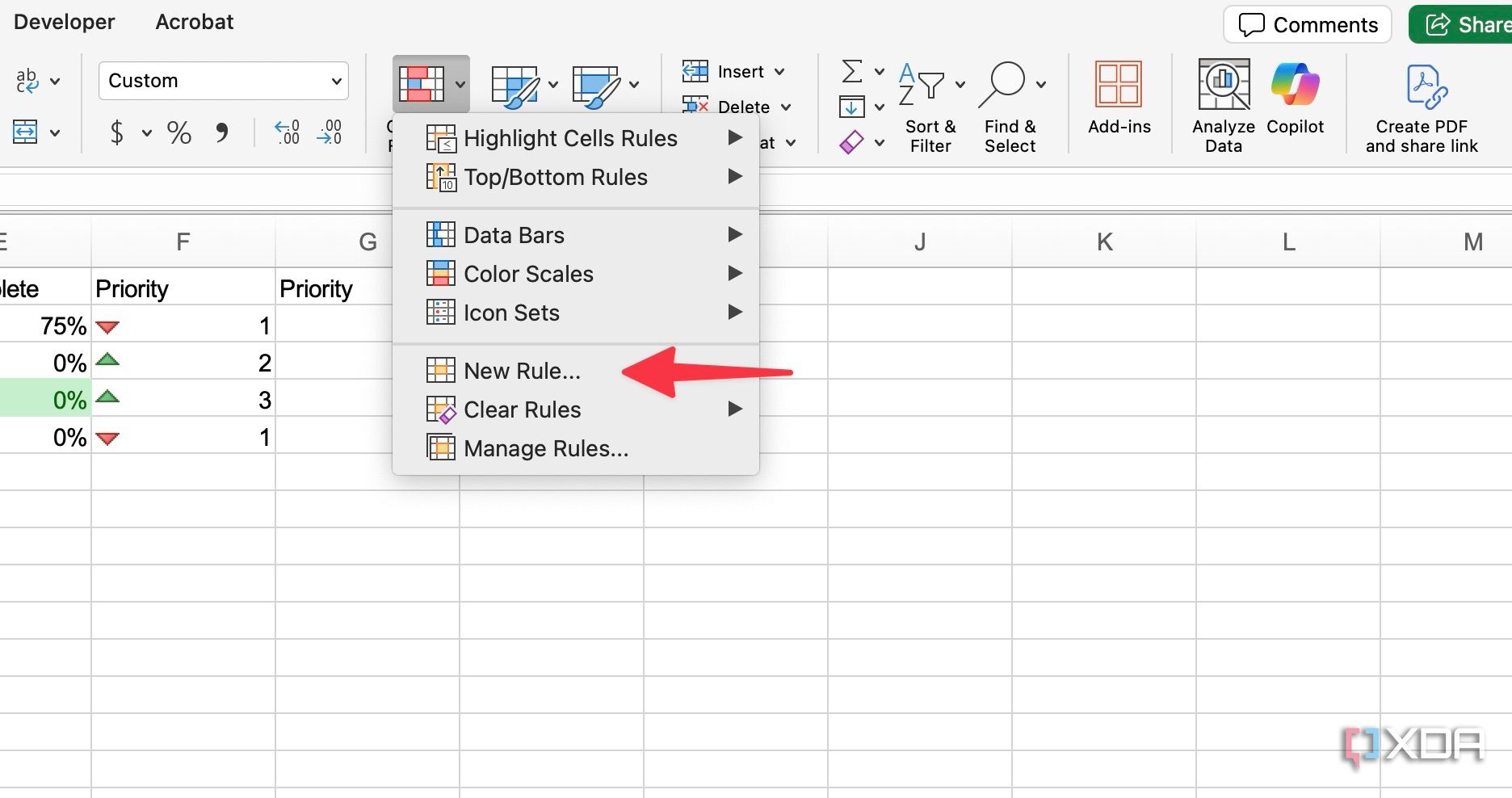The image size is (1512, 798).
Task: Apply percent style formatting
Action: 178,132
